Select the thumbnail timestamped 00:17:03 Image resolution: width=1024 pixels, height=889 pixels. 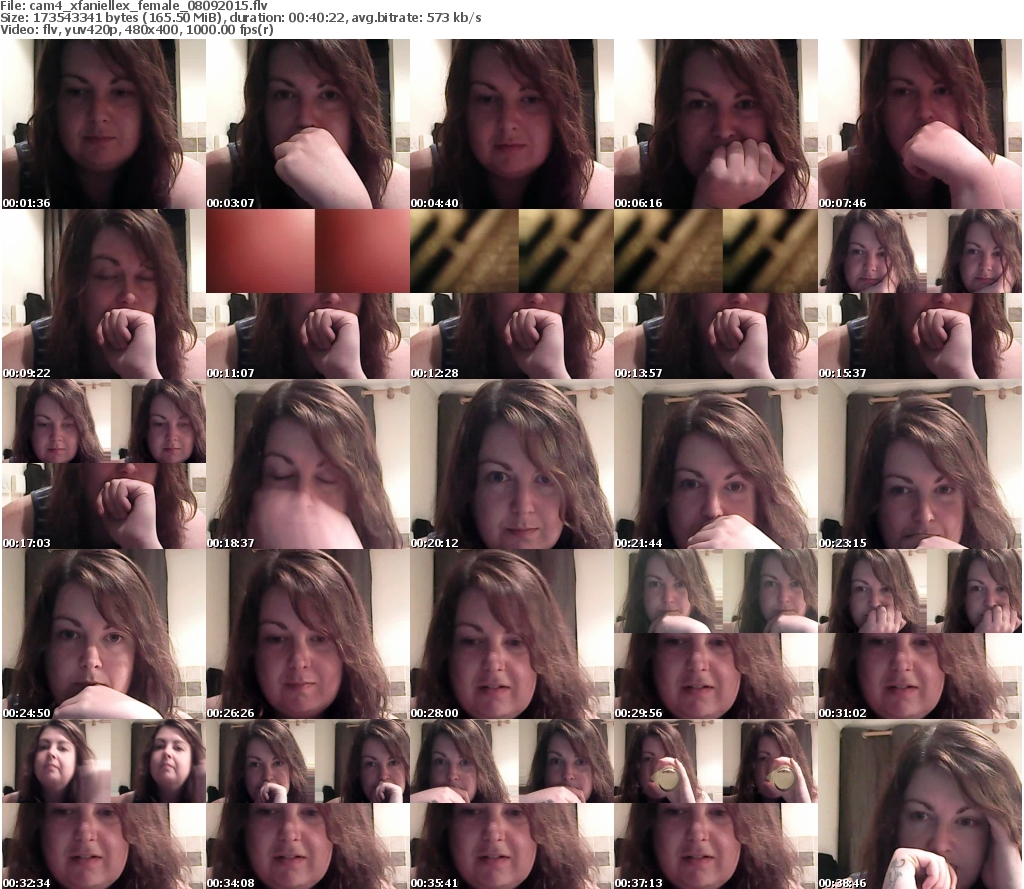[104, 464]
